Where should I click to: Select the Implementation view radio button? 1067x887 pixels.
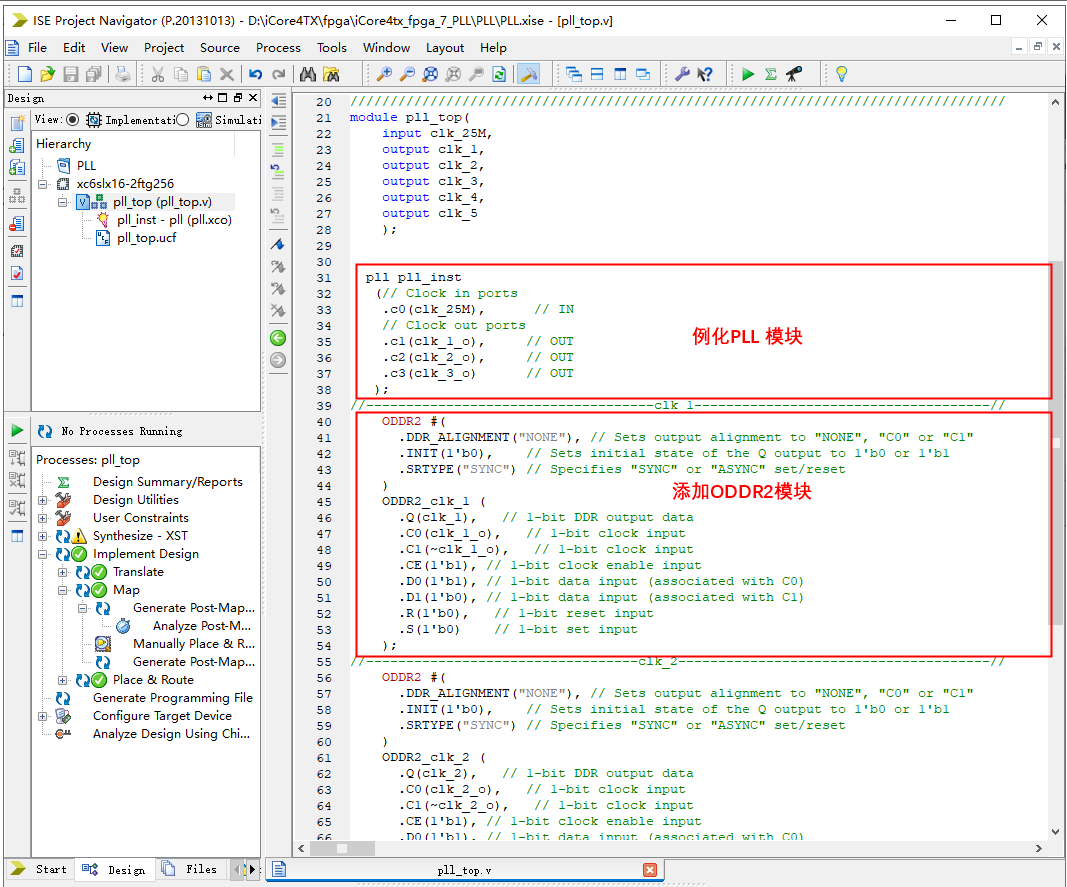pyautogui.click(x=72, y=120)
